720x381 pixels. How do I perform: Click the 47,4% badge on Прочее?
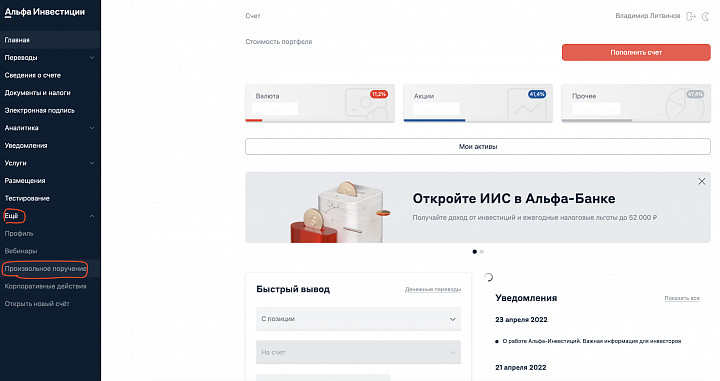pos(695,94)
